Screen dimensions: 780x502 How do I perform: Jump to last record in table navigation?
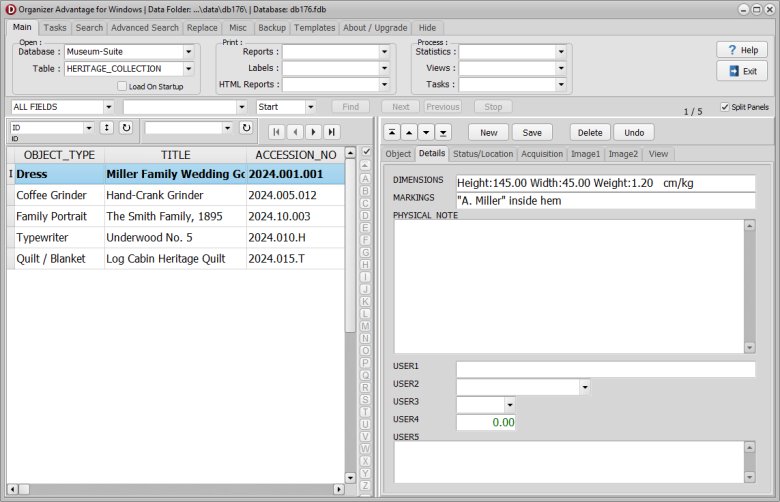click(x=331, y=131)
